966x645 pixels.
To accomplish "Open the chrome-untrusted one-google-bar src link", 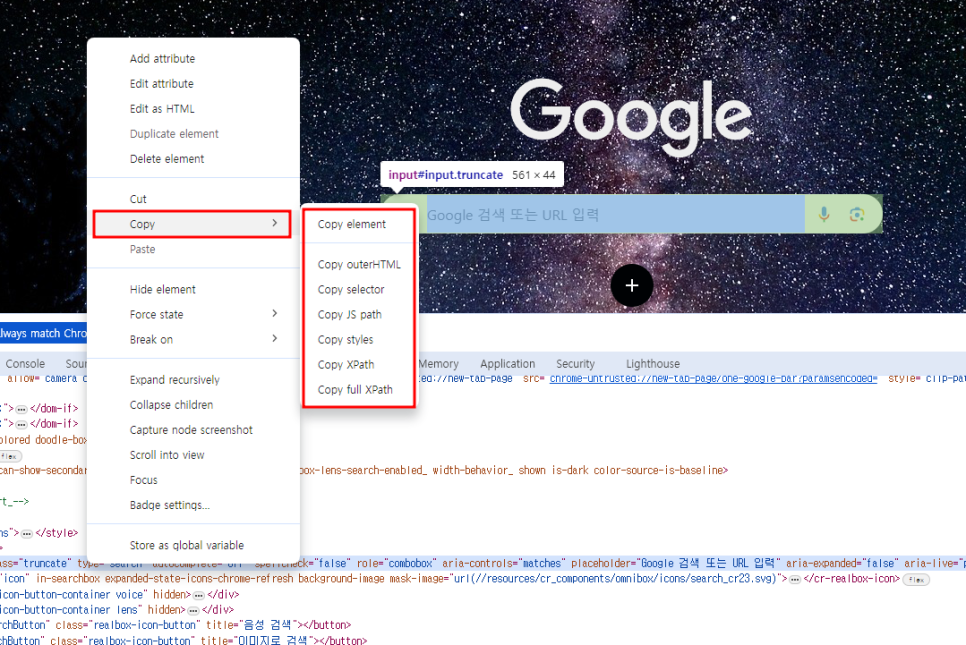I will [x=713, y=378].
